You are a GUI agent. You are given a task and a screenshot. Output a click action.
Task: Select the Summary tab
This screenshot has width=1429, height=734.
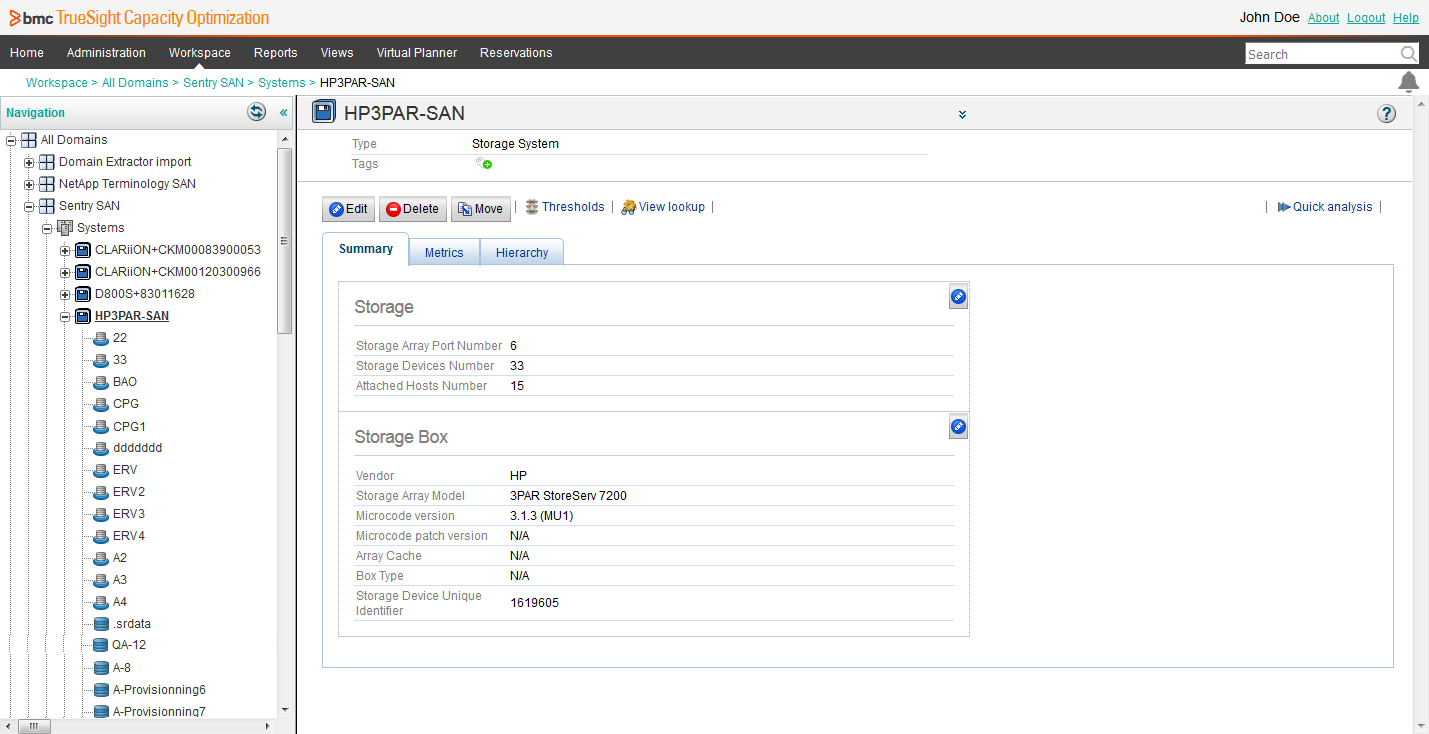[366, 249]
